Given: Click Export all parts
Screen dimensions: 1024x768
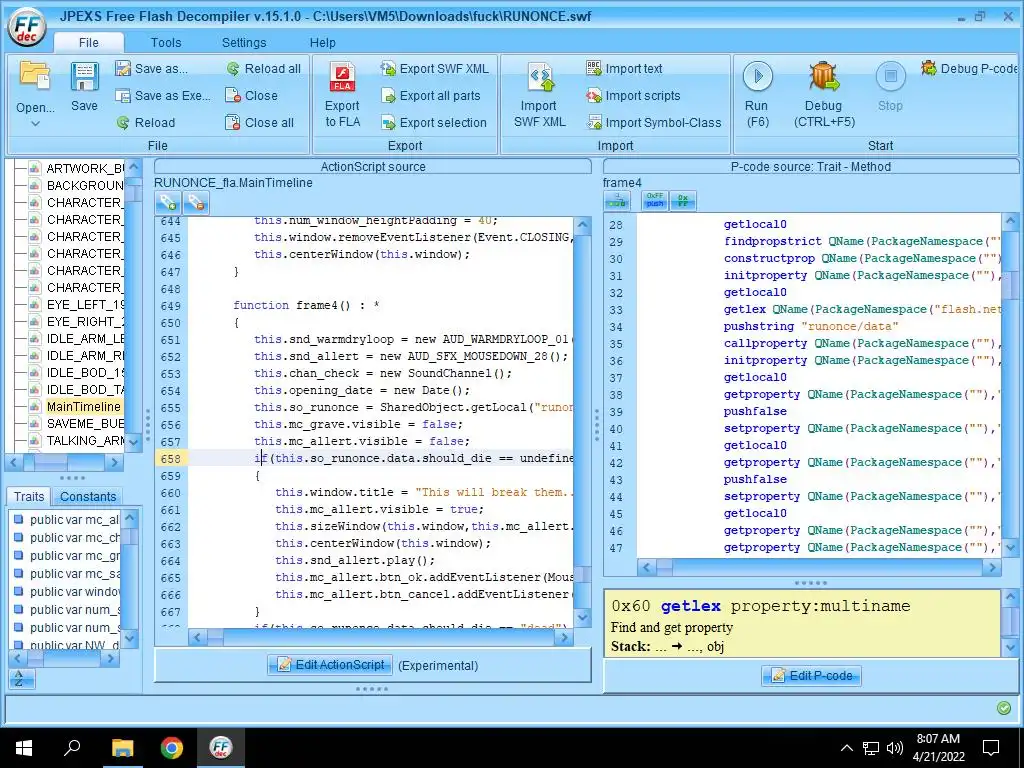Looking at the screenshot, I should (x=431, y=95).
